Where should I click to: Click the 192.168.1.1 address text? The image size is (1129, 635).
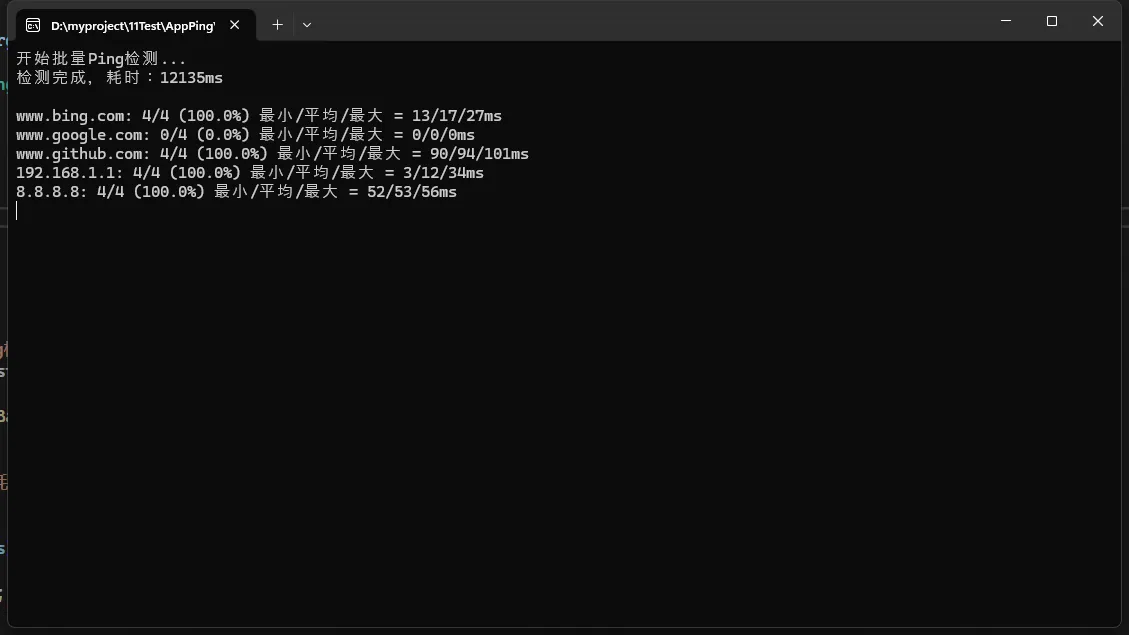tap(64, 173)
